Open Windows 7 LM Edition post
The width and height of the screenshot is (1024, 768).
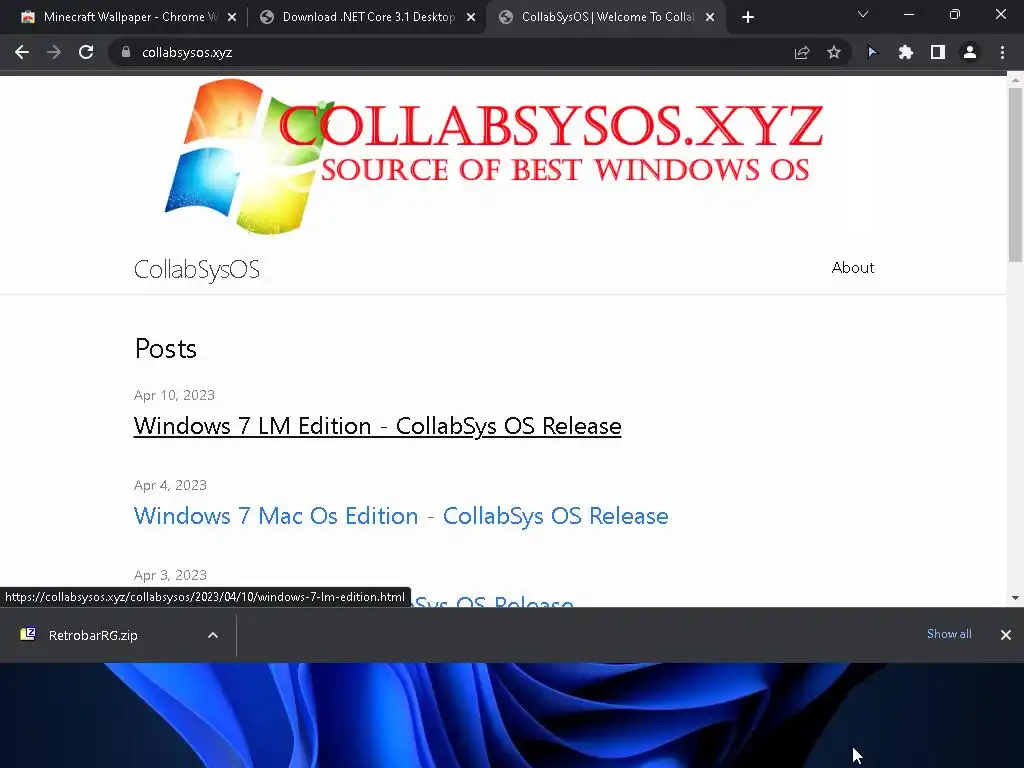[x=377, y=426]
